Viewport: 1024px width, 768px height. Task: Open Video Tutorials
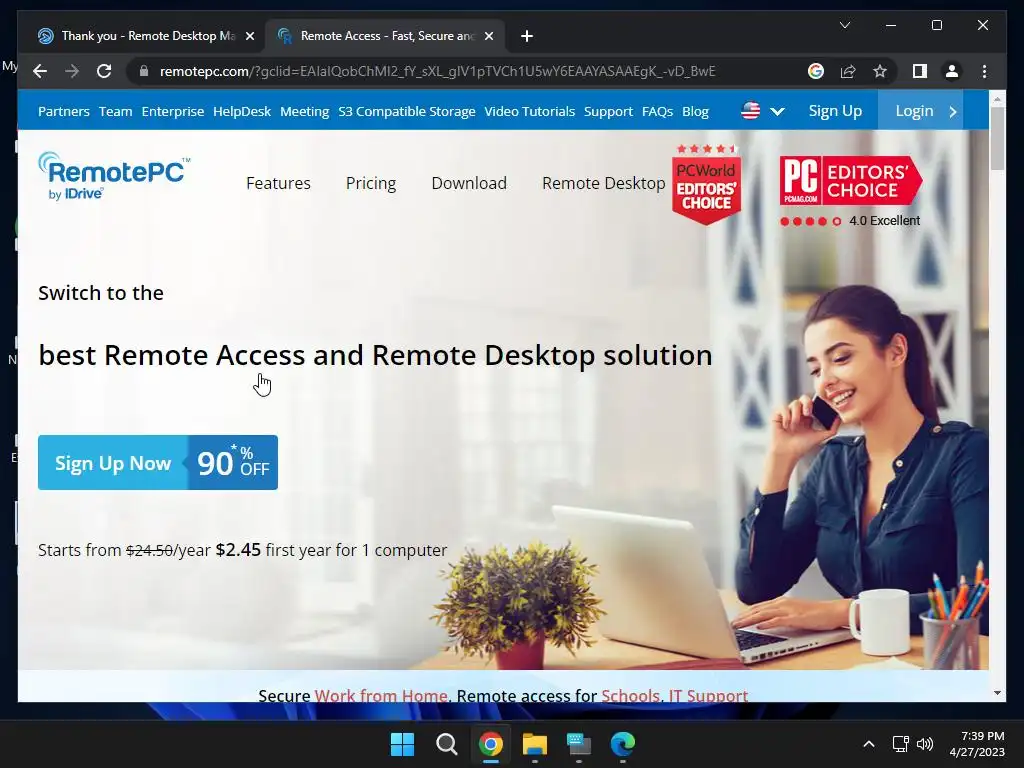point(530,112)
